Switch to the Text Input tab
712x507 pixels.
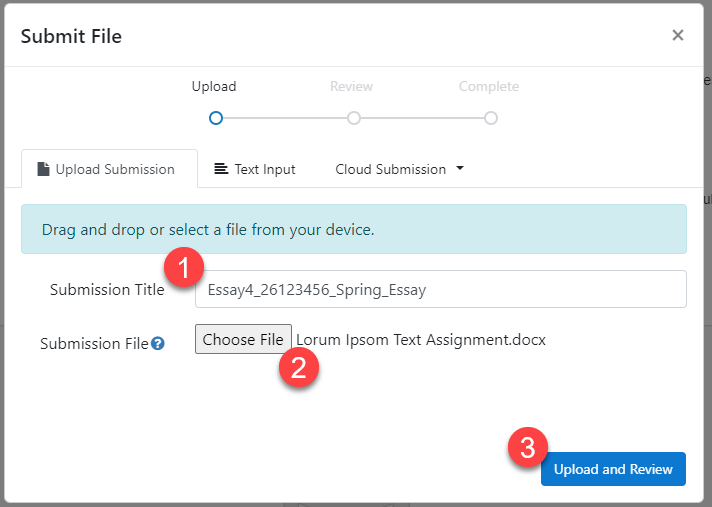255,169
